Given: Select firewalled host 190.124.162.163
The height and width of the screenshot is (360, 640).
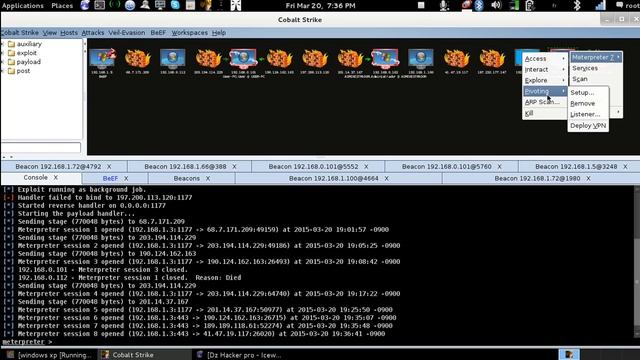Looking at the screenshot, I should click(x=279, y=59).
